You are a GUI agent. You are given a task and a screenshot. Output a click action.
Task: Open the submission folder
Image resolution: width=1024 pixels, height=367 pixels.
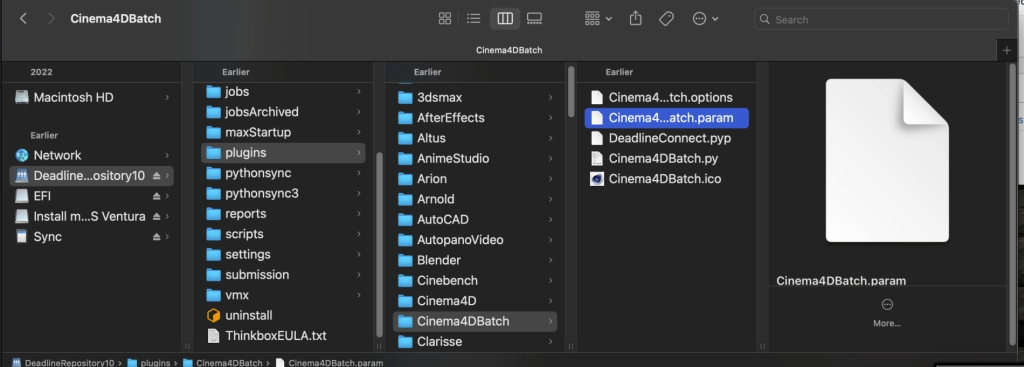tap(283, 274)
